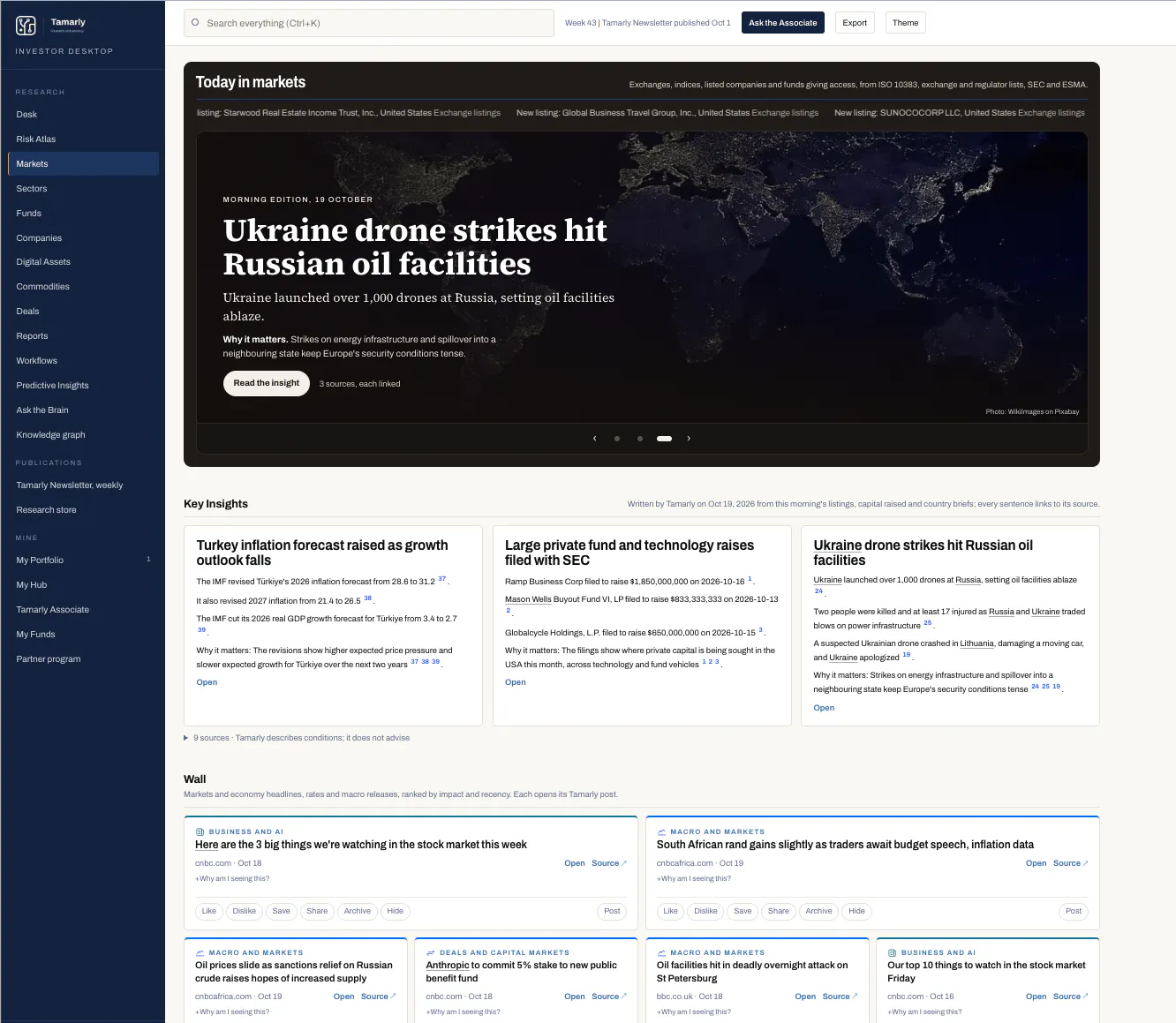
Task: Expand 'Why am I seeing this?' on the St Petersburg card
Action: [694, 1012]
